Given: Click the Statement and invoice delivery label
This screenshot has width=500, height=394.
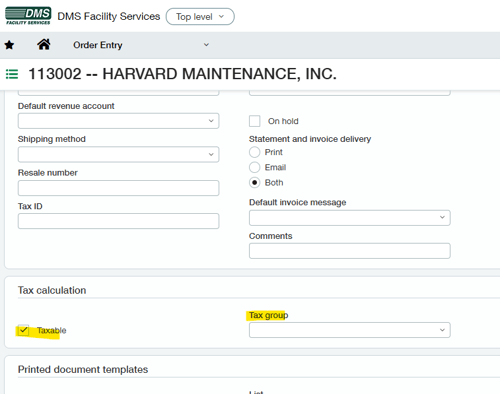Looking at the screenshot, I should click(x=310, y=139).
